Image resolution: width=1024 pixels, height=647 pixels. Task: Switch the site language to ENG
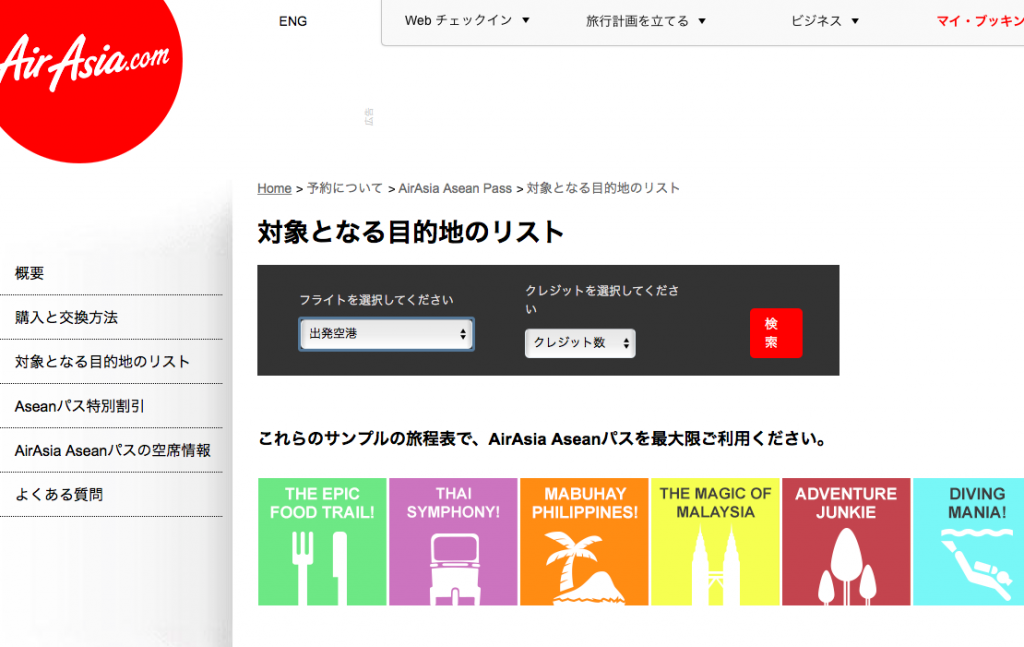tap(293, 20)
